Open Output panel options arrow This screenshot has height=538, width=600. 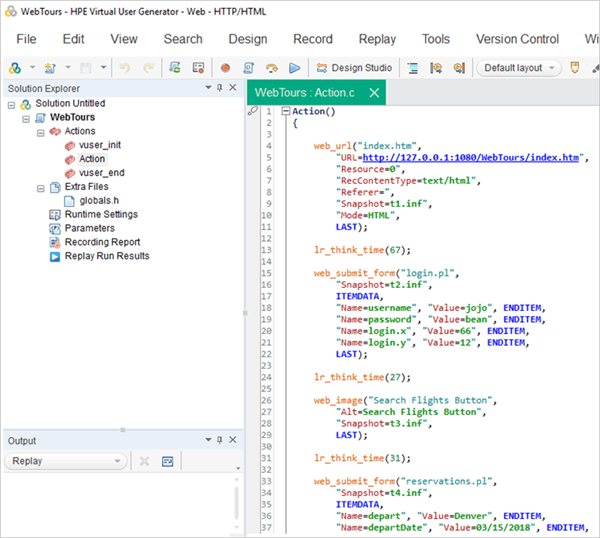pos(209,440)
